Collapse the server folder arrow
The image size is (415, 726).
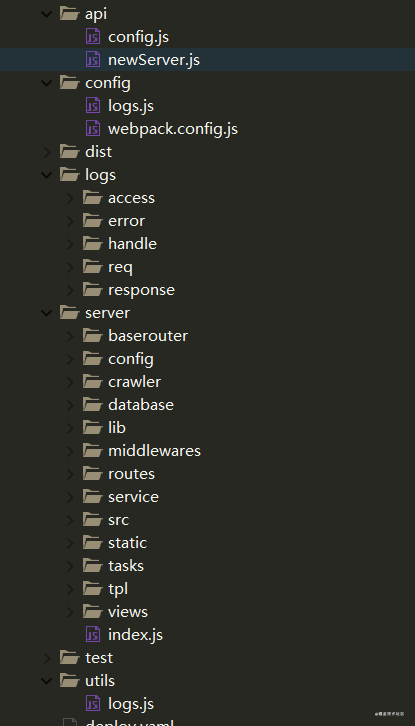(46, 313)
